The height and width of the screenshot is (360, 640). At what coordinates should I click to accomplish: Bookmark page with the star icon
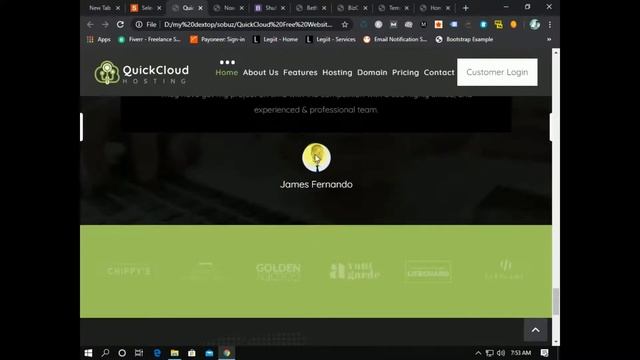coord(345,24)
